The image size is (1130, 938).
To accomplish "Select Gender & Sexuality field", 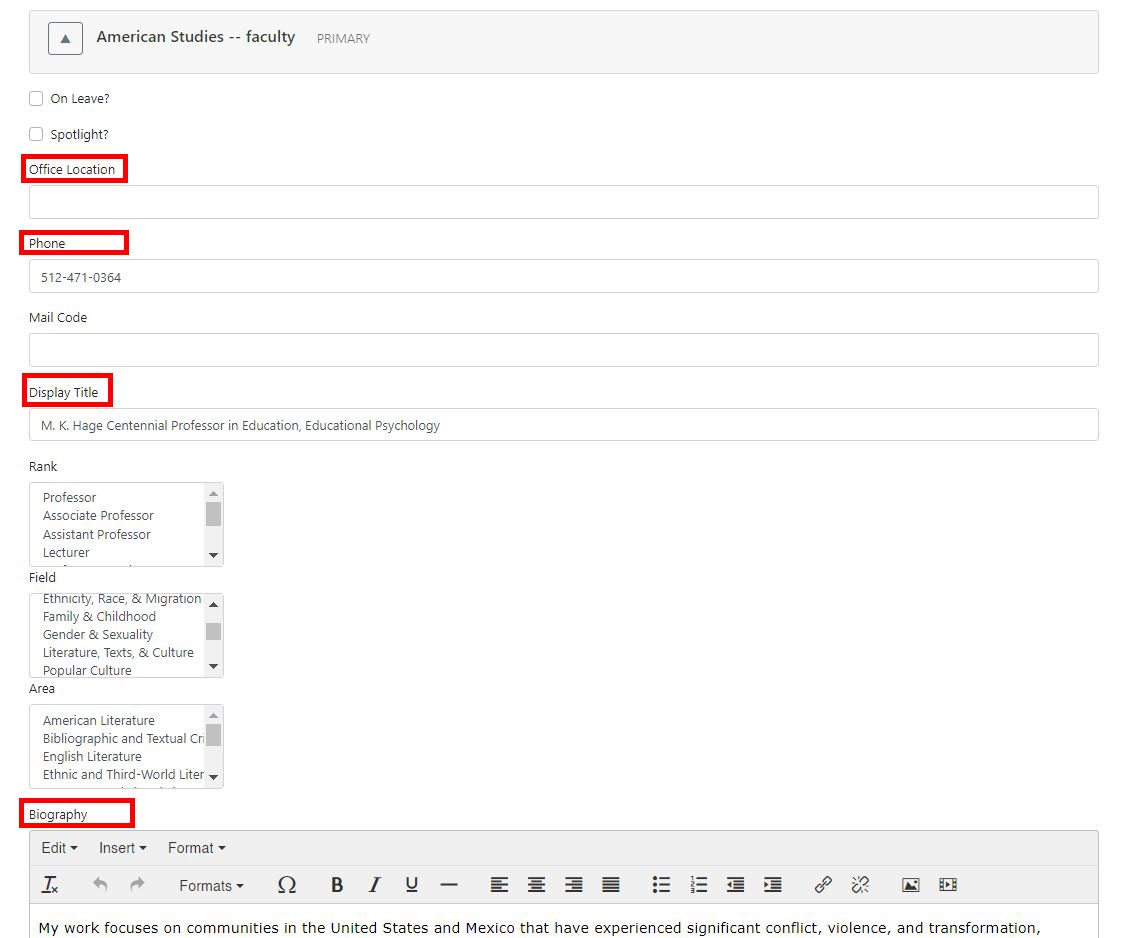I will point(98,635).
